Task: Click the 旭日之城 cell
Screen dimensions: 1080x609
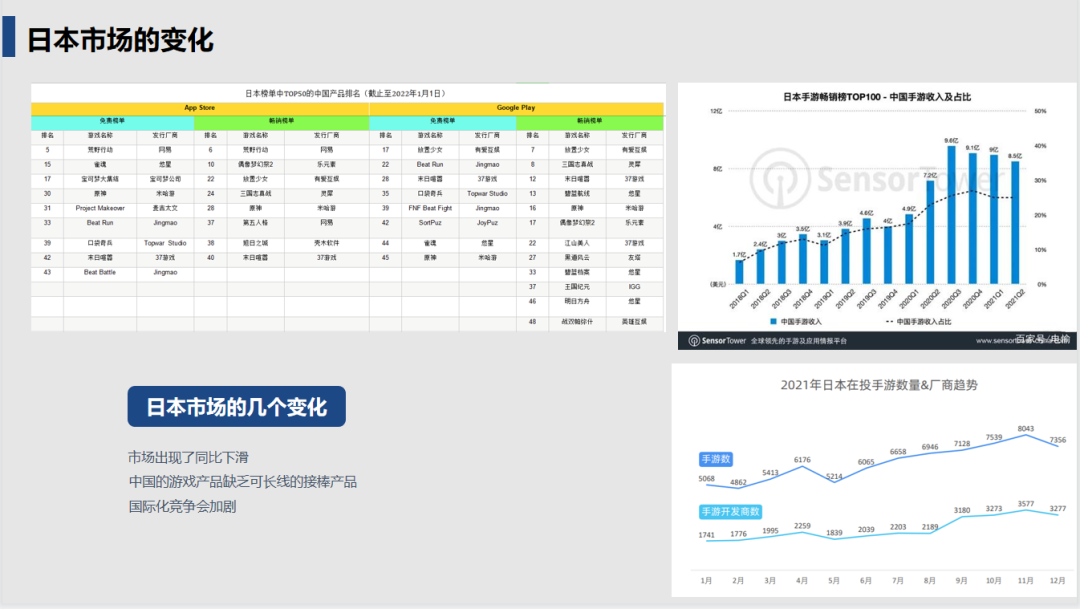Action: [x=256, y=243]
